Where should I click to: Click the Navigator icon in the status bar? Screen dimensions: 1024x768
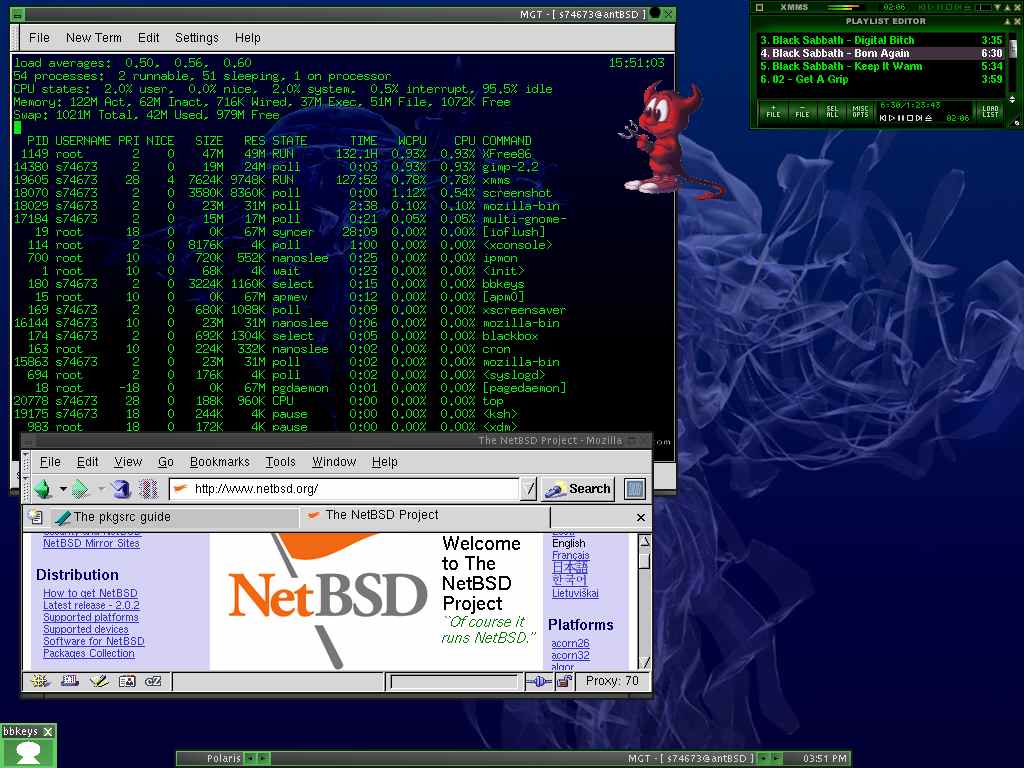(40, 682)
